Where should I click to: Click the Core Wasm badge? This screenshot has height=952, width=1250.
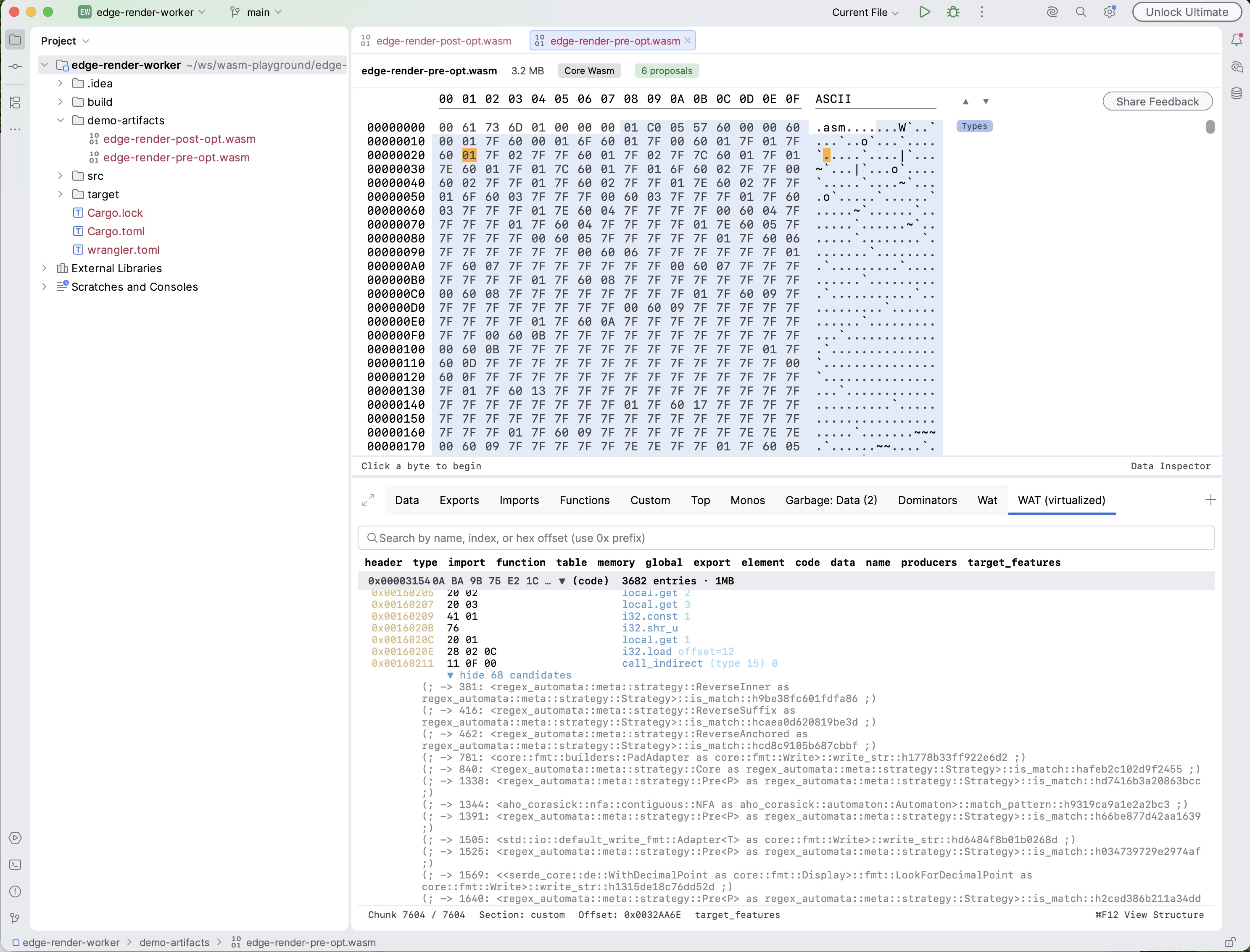pos(589,71)
